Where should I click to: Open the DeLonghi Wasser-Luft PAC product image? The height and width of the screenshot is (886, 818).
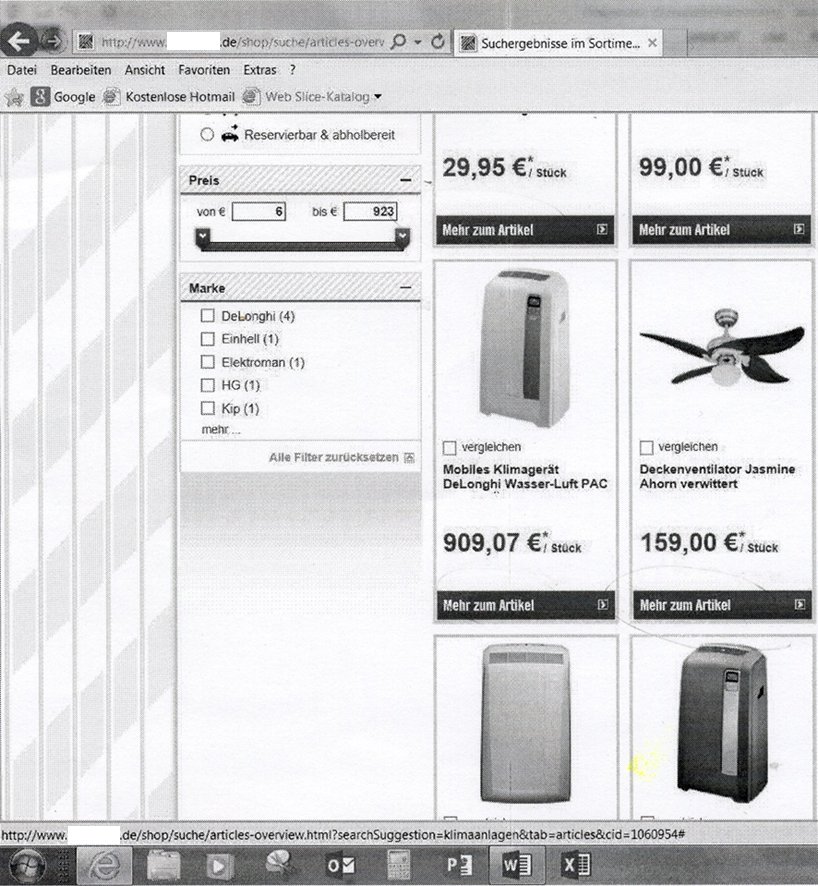point(525,348)
